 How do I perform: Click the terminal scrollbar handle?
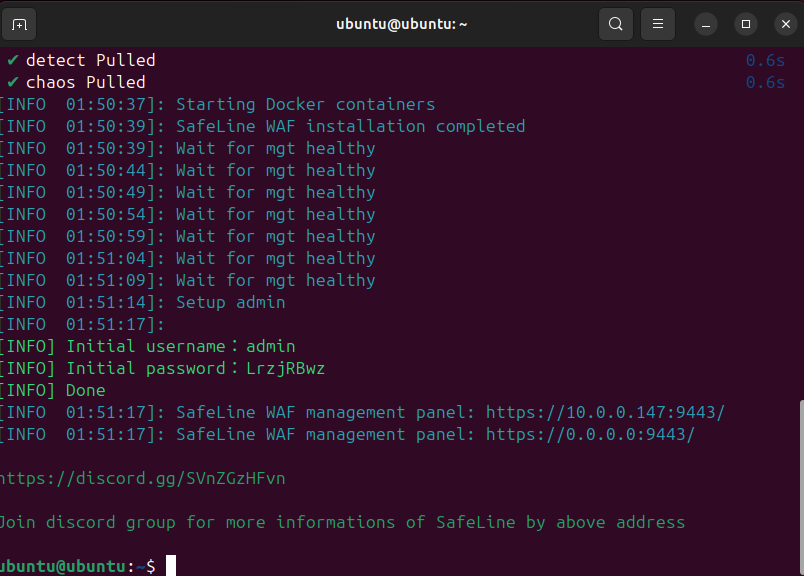pos(801,487)
